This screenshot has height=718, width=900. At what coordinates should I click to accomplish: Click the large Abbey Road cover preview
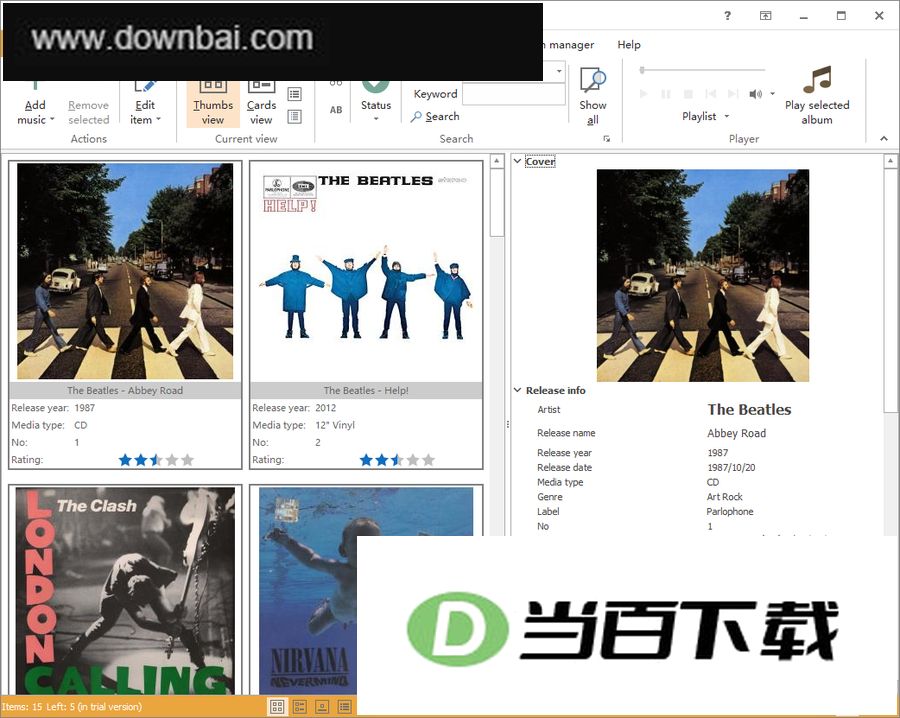click(703, 275)
